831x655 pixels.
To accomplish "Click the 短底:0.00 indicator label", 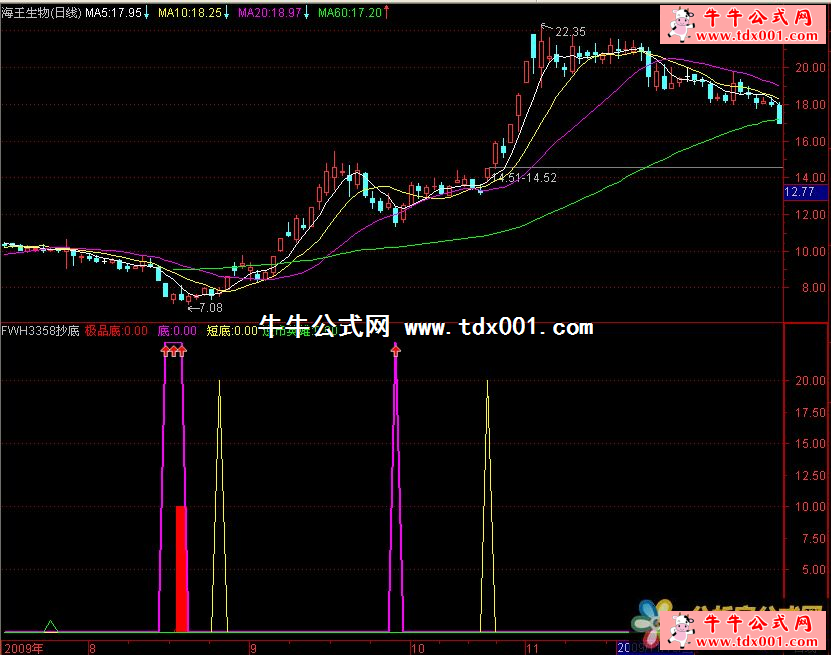I will (x=231, y=330).
